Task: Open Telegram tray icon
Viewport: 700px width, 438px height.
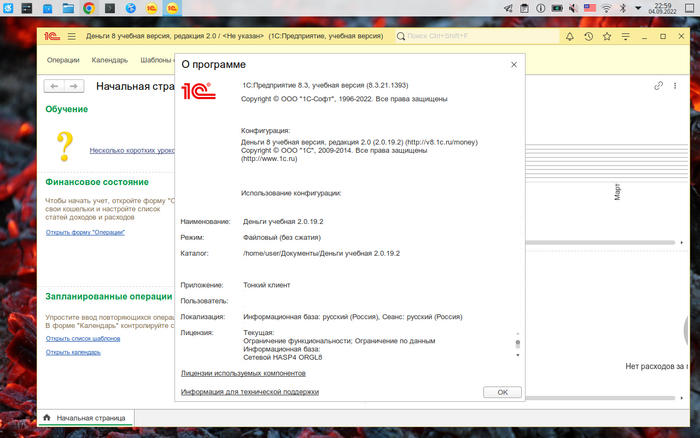Action: pyautogui.click(x=508, y=8)
